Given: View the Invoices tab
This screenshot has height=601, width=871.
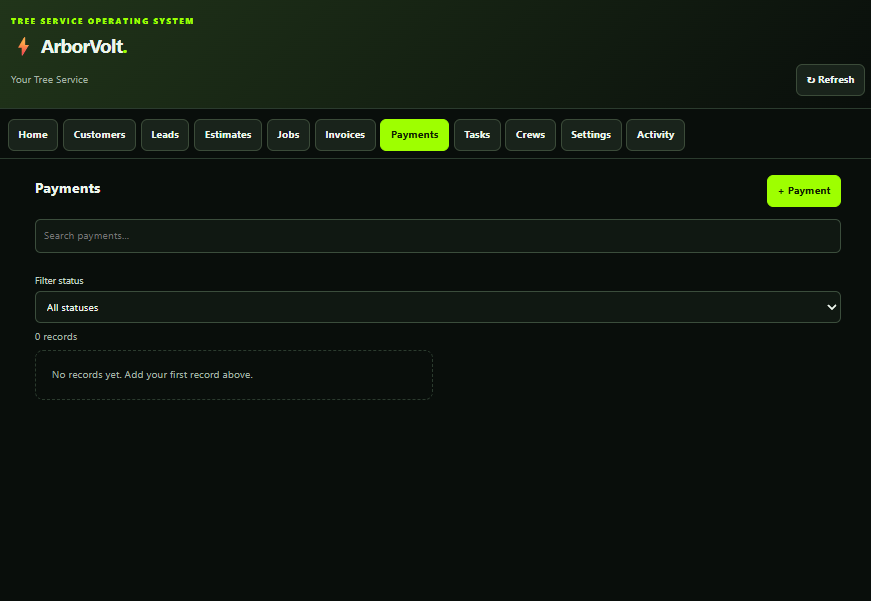Looking at the screenshot, I should pos(345,135).
